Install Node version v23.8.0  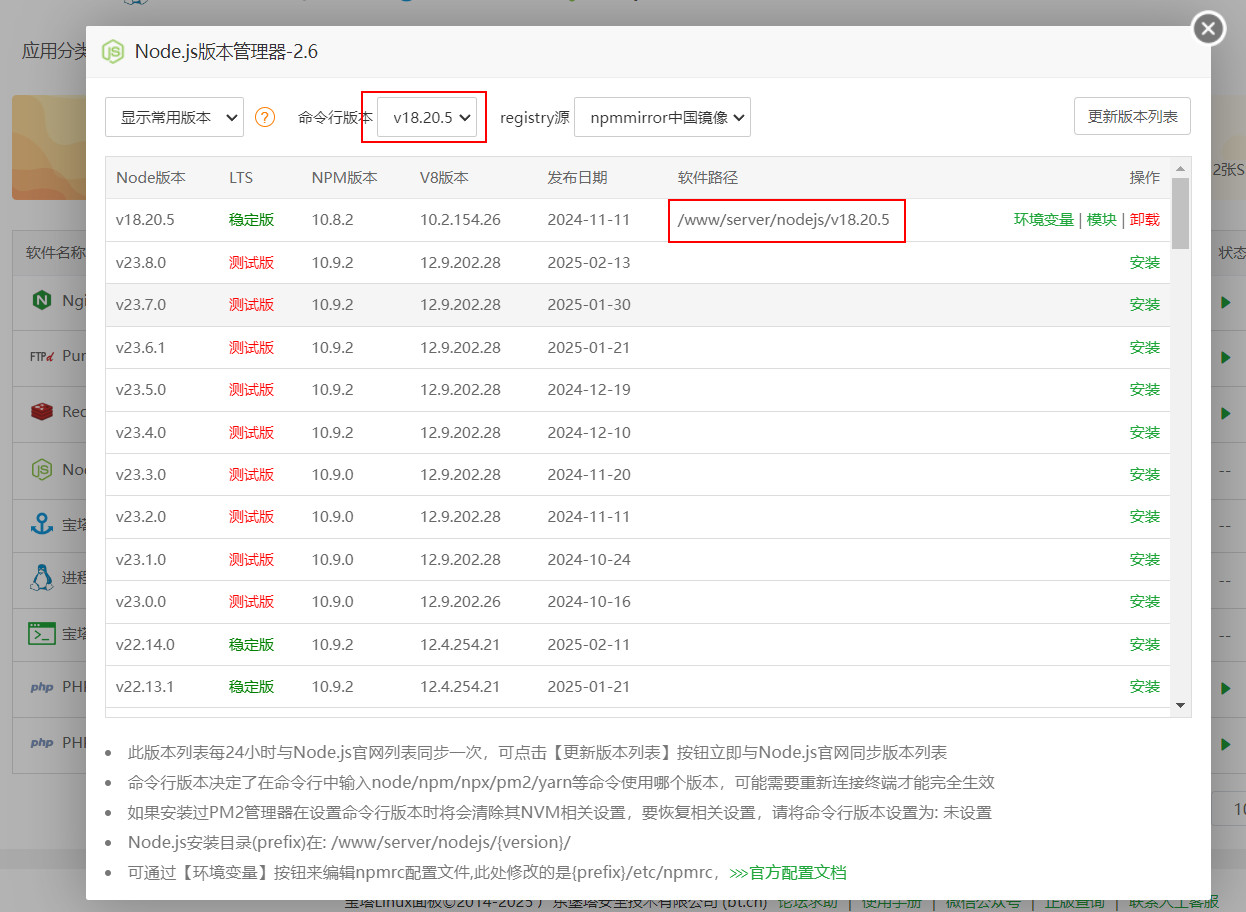1144,263
